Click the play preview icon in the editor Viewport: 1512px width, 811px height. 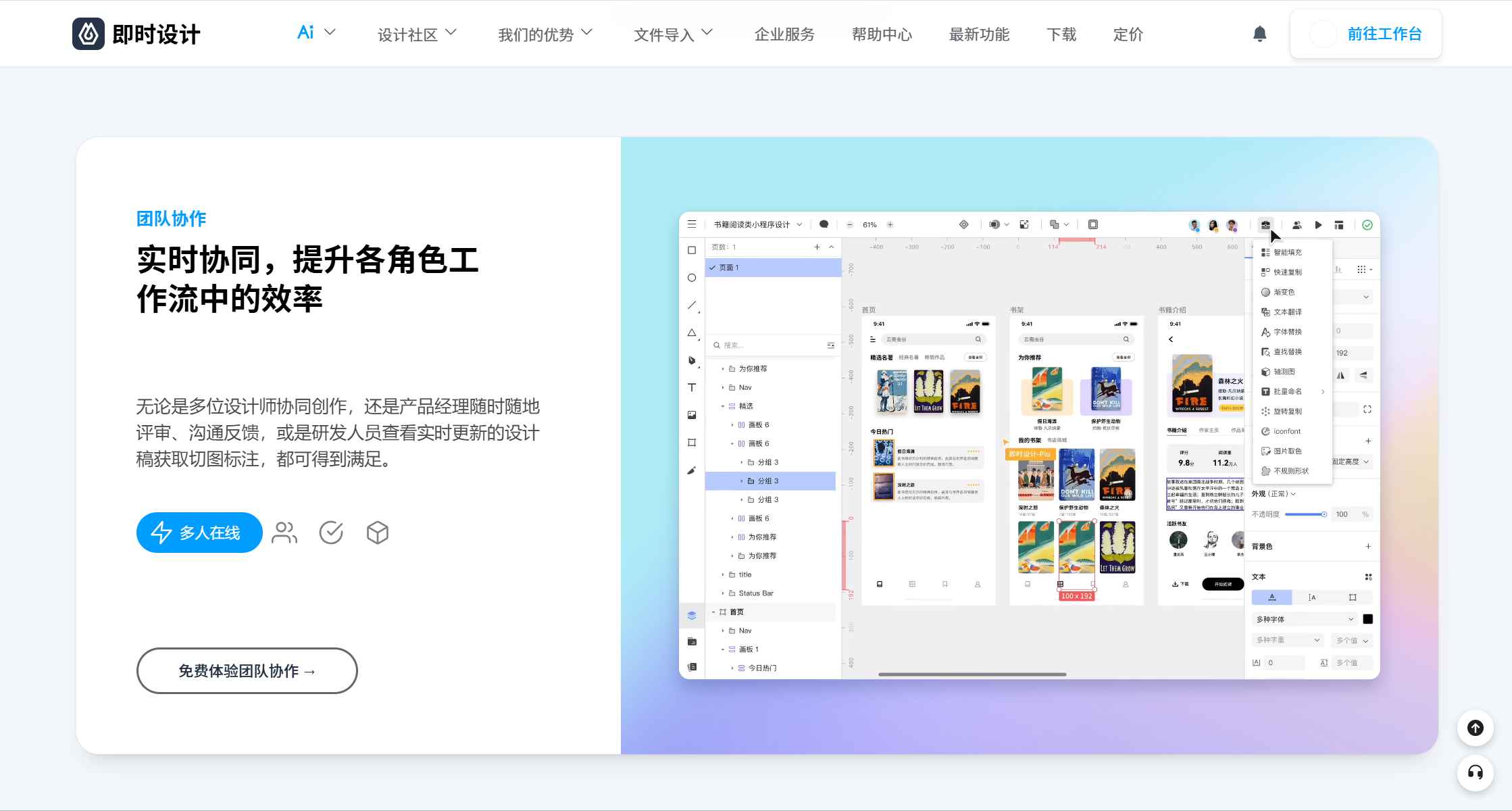pyautogui.click(x=1318, y=225)
